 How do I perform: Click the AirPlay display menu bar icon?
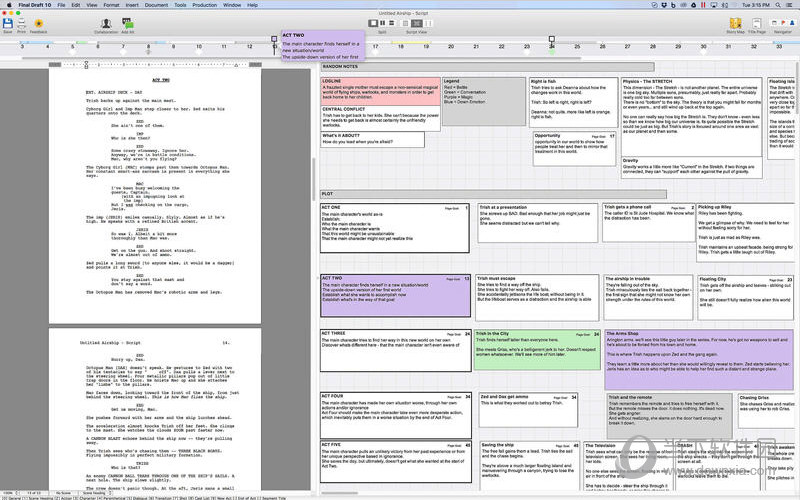(713, 5)
